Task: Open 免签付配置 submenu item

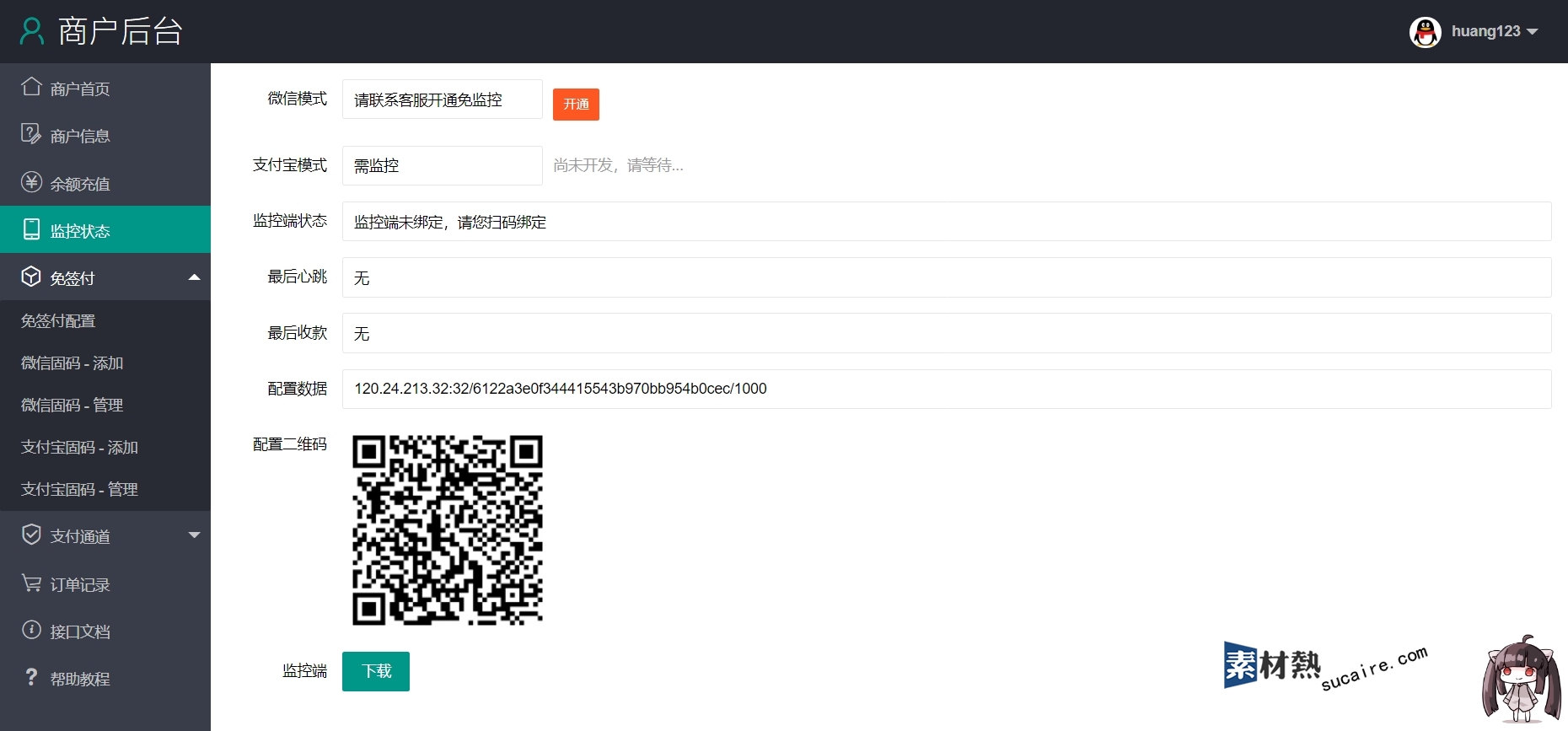Action: pos(105,320)
